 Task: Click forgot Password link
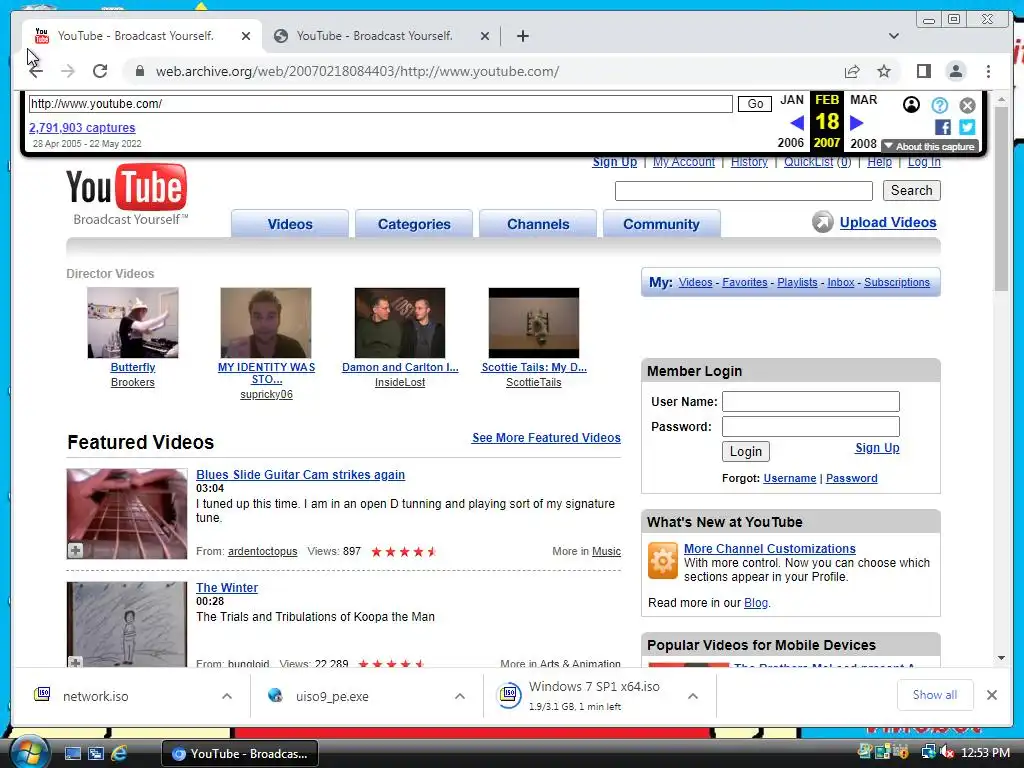point(852,478)
